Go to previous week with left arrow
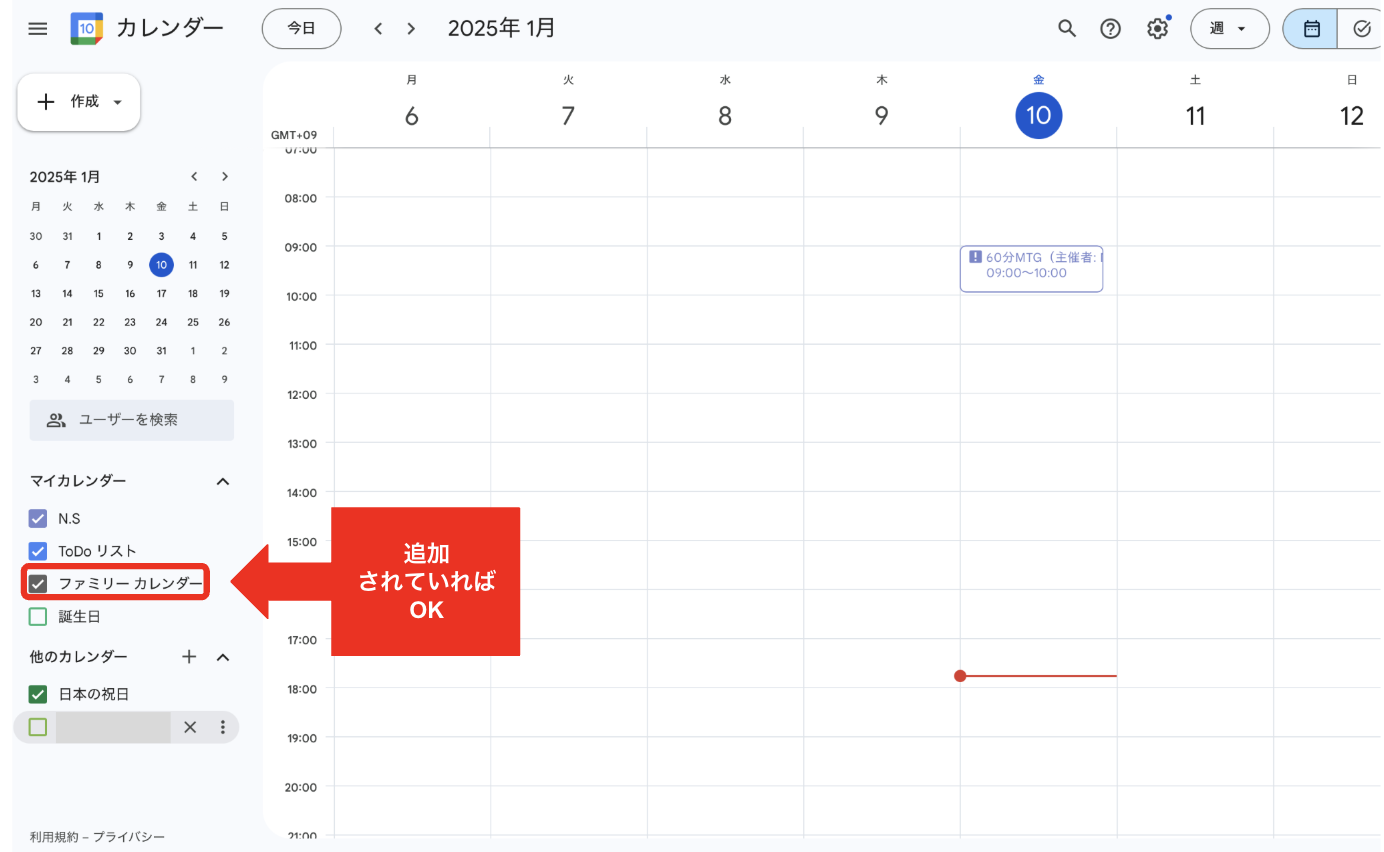Viewport: 1384px width, 852px height. point(378,29)
